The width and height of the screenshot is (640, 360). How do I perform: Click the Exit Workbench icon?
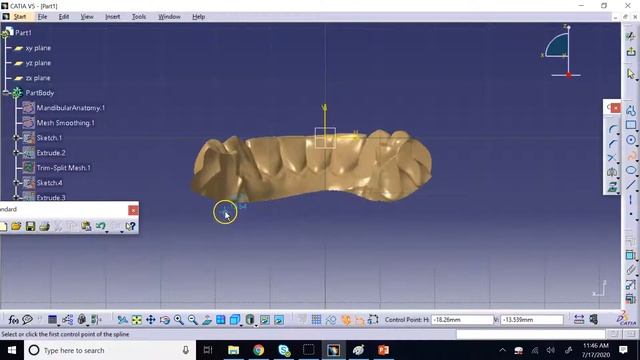coord(631,52)
